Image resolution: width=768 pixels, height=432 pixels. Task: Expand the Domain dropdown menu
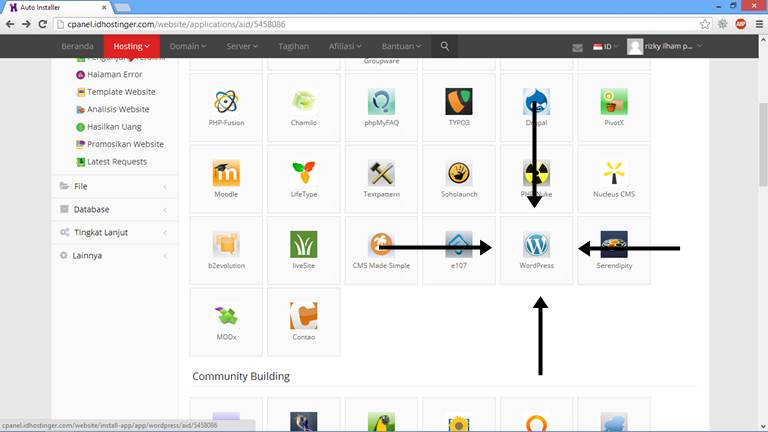(x=188, y=46)
